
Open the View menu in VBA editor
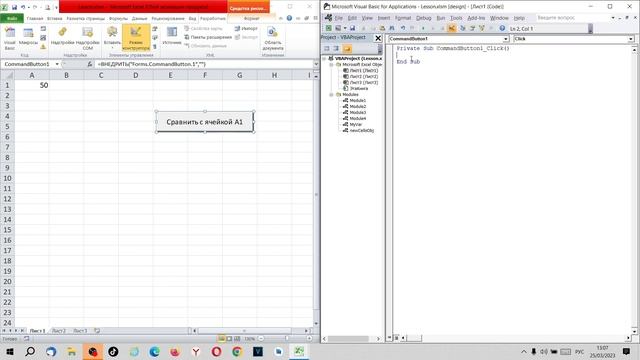[367, 18]
